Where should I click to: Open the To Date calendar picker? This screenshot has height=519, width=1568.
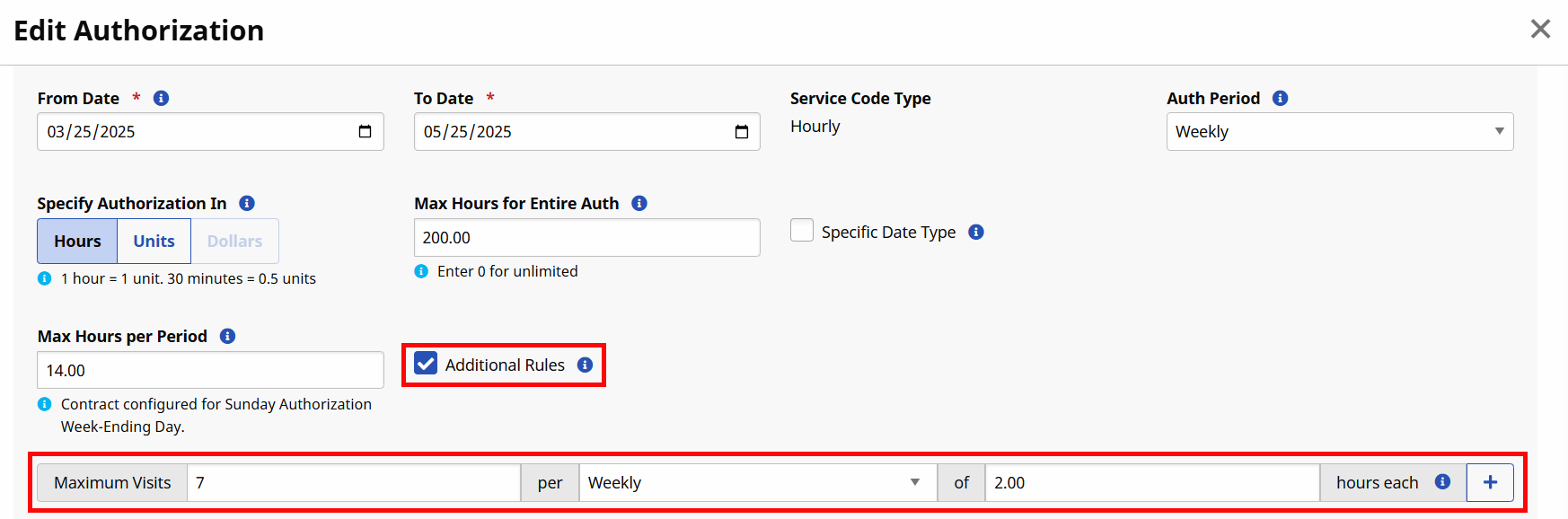click(x=742, y=132)
